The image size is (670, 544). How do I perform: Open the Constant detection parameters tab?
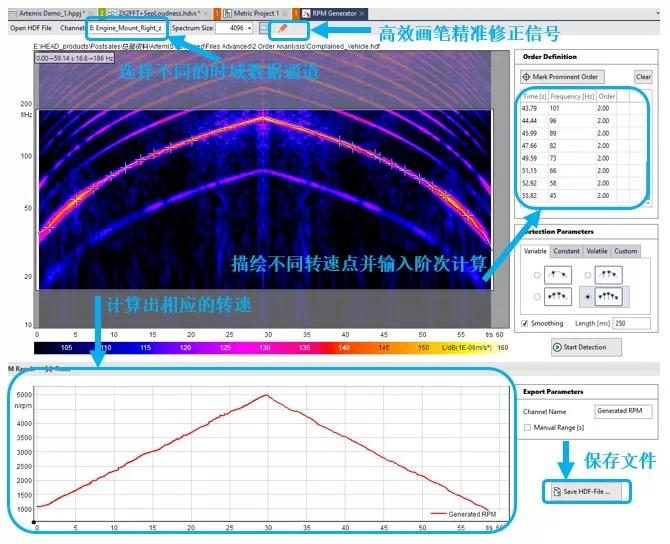point(565,251)
